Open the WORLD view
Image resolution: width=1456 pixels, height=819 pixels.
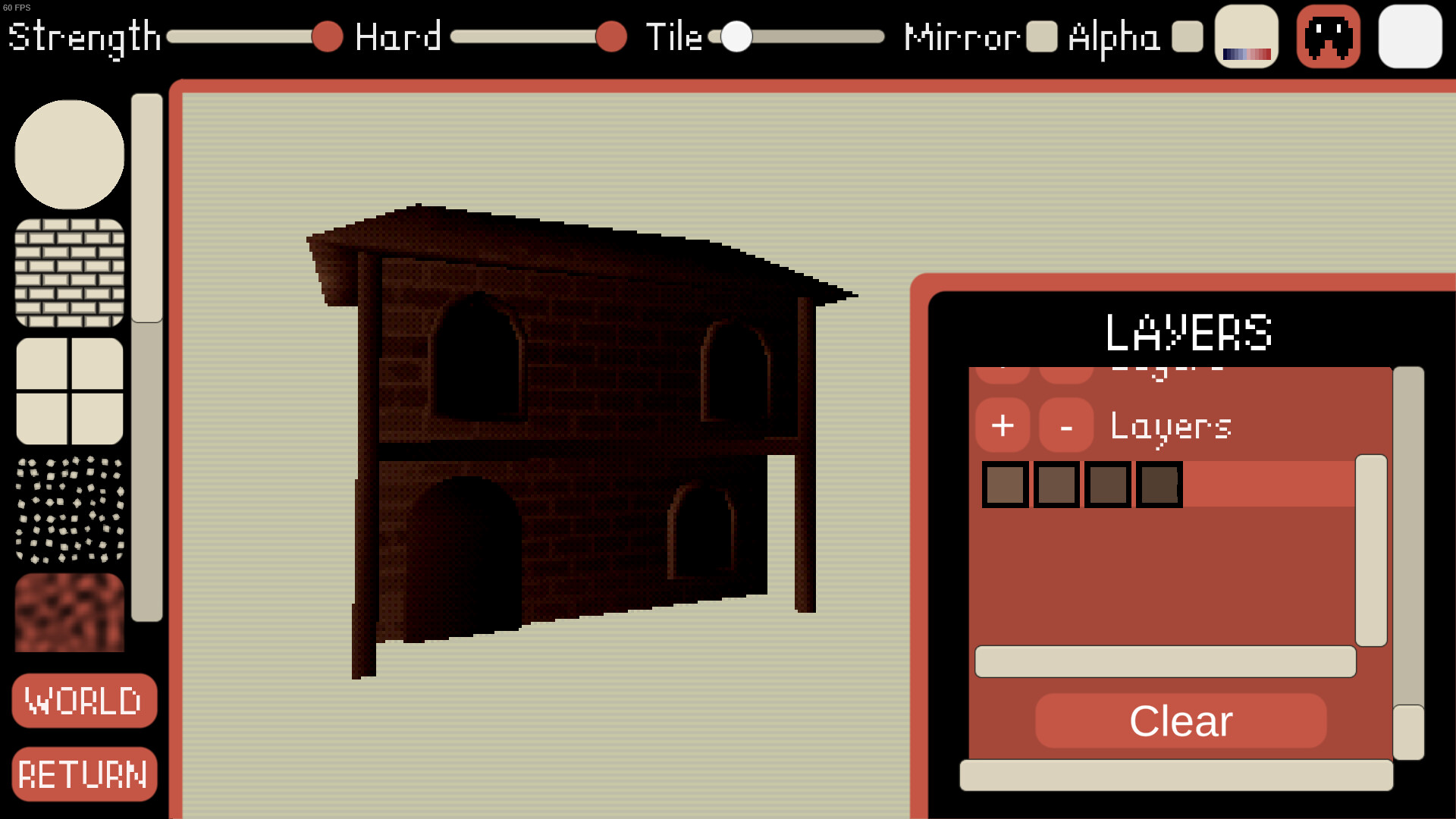pos(84,700)
